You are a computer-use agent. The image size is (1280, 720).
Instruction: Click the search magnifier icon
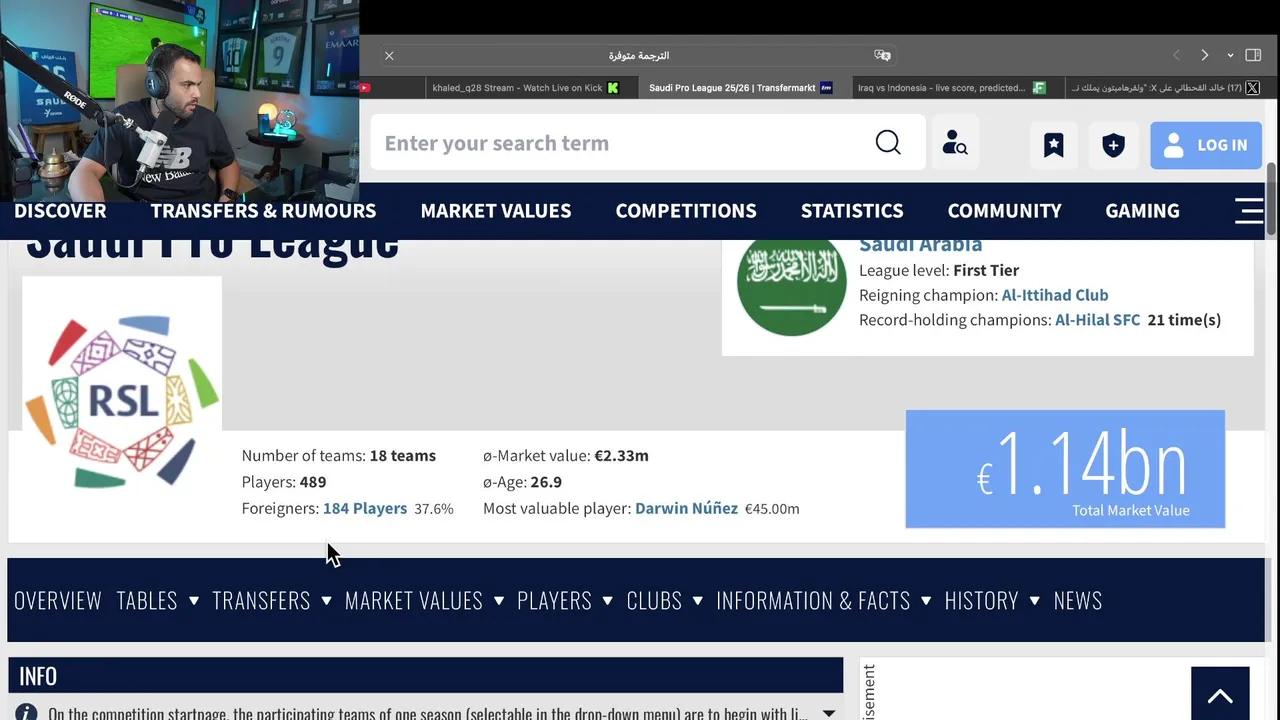click(x=888, y=143)
